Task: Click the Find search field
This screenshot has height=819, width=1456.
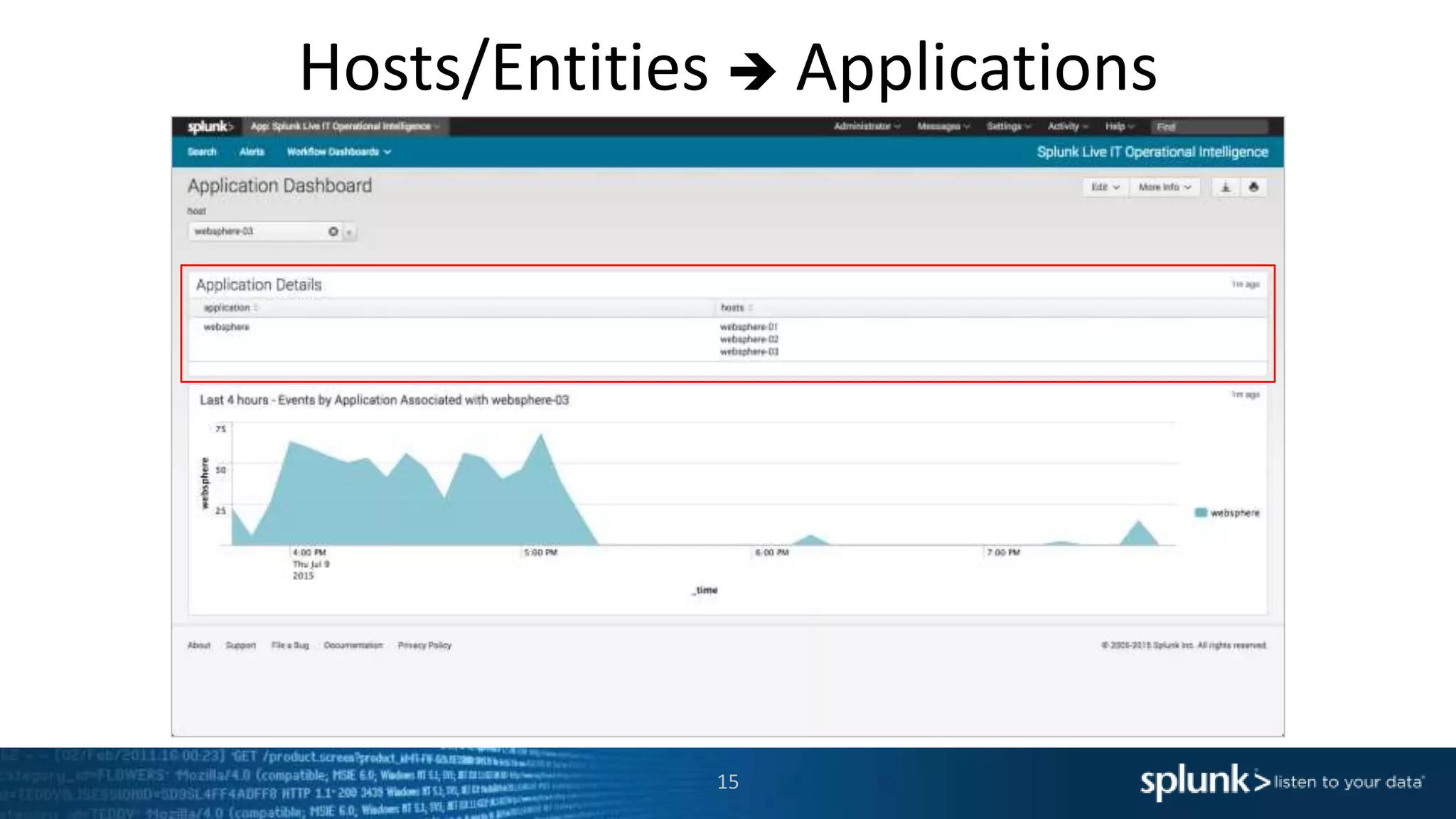Action: coord(1209,127)
